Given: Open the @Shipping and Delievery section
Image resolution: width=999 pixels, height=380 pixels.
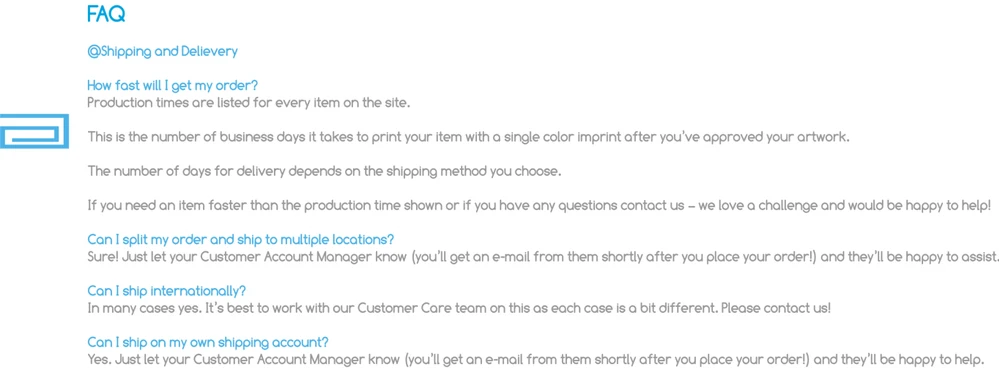Looking at the screenshot, I should (162, 52).
